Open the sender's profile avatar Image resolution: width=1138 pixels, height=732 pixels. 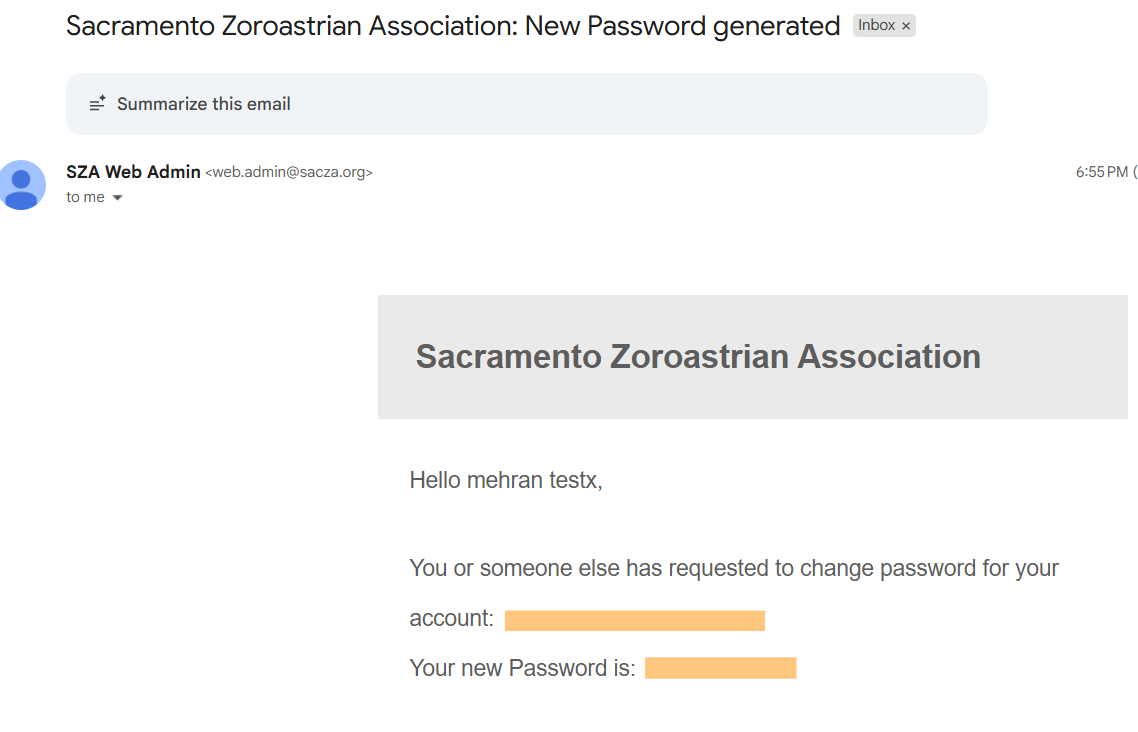click(22, 185)
